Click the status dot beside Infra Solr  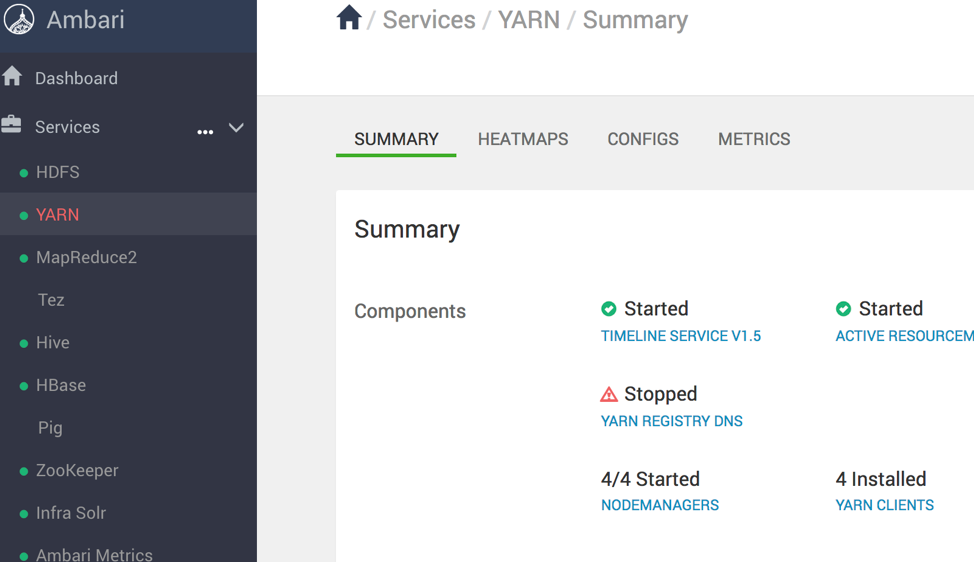point(24,514)
